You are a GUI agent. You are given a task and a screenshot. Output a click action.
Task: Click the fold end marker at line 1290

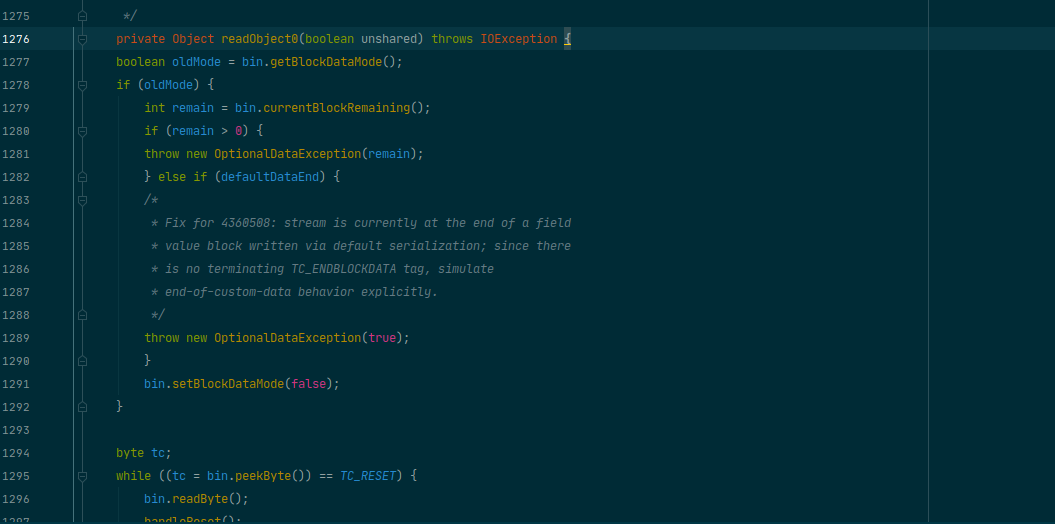click(82, 361)
